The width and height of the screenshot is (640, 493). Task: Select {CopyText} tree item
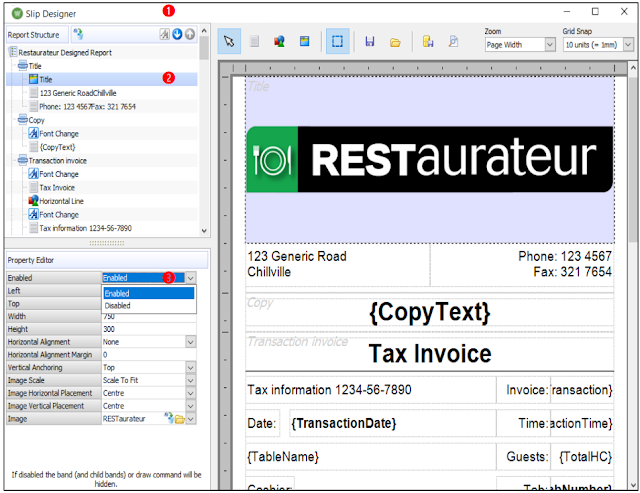click(x=58, y=147)
